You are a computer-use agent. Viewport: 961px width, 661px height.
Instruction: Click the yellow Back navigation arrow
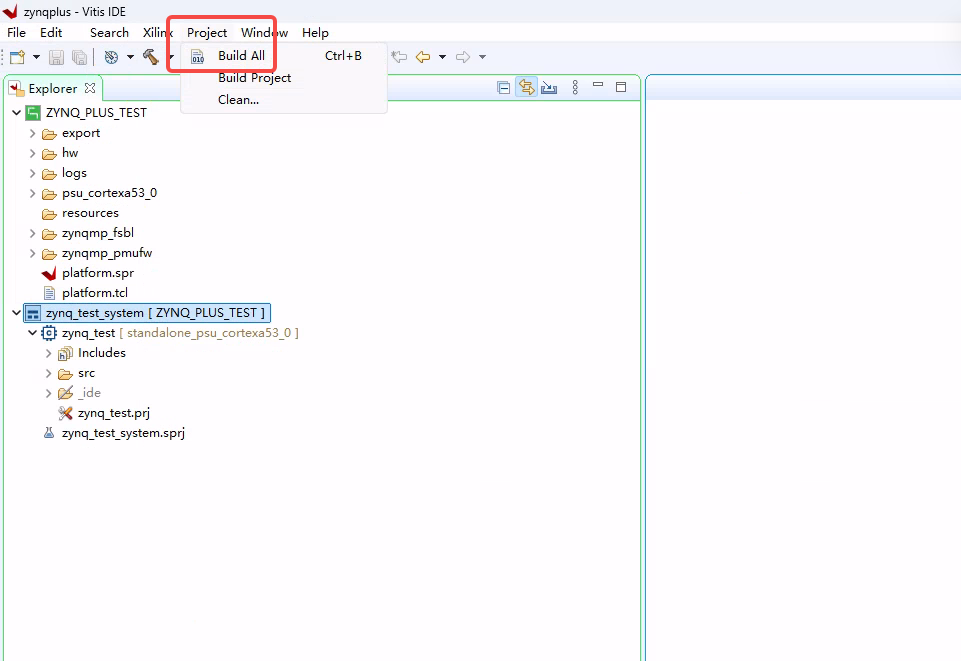pos(423,57)
